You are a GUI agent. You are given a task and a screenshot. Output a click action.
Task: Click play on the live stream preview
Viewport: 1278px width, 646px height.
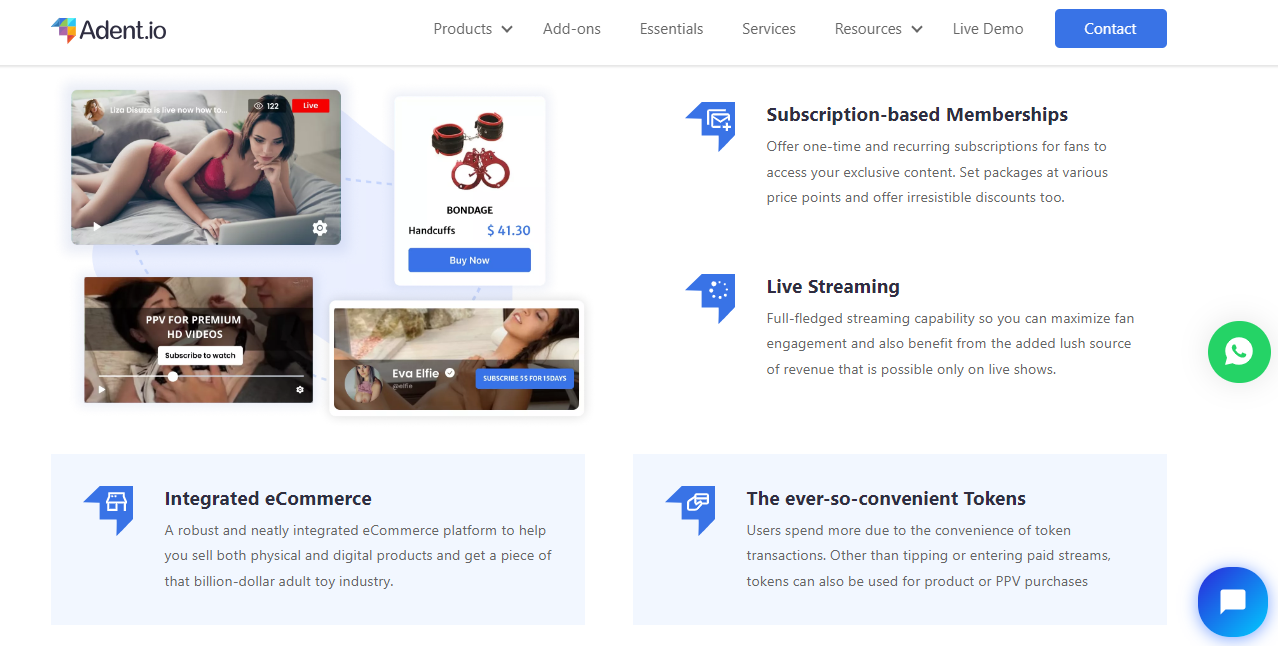[97, 227]
